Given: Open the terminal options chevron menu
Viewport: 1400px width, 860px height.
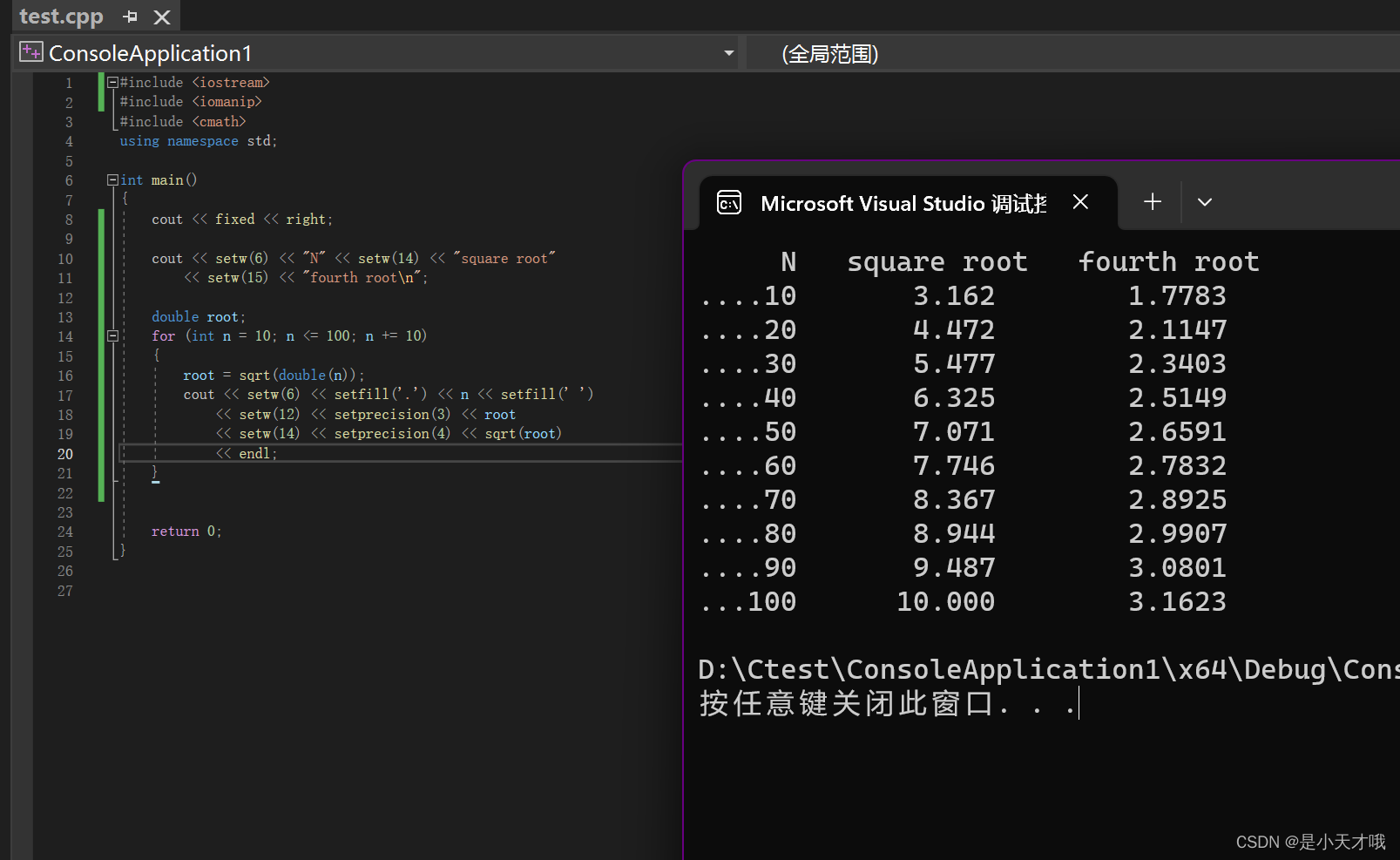Looking at the screenshot, I should coord(1205,201).
